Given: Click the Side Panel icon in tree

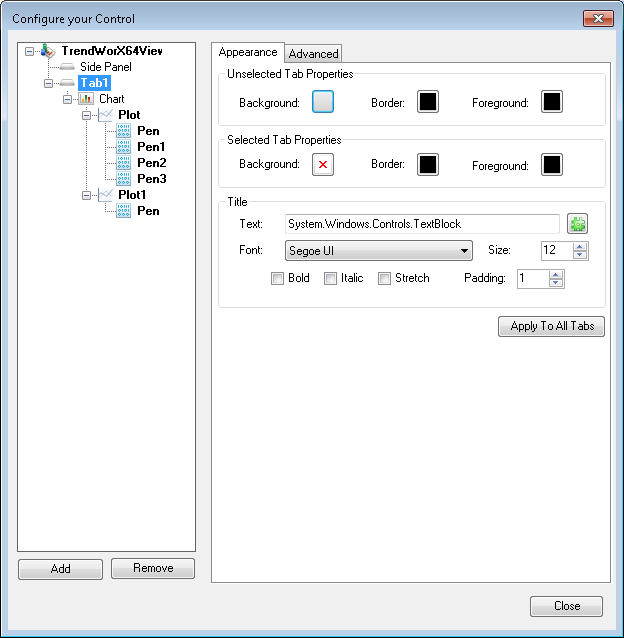Looking at the screenshot, I should click(67, 67).
